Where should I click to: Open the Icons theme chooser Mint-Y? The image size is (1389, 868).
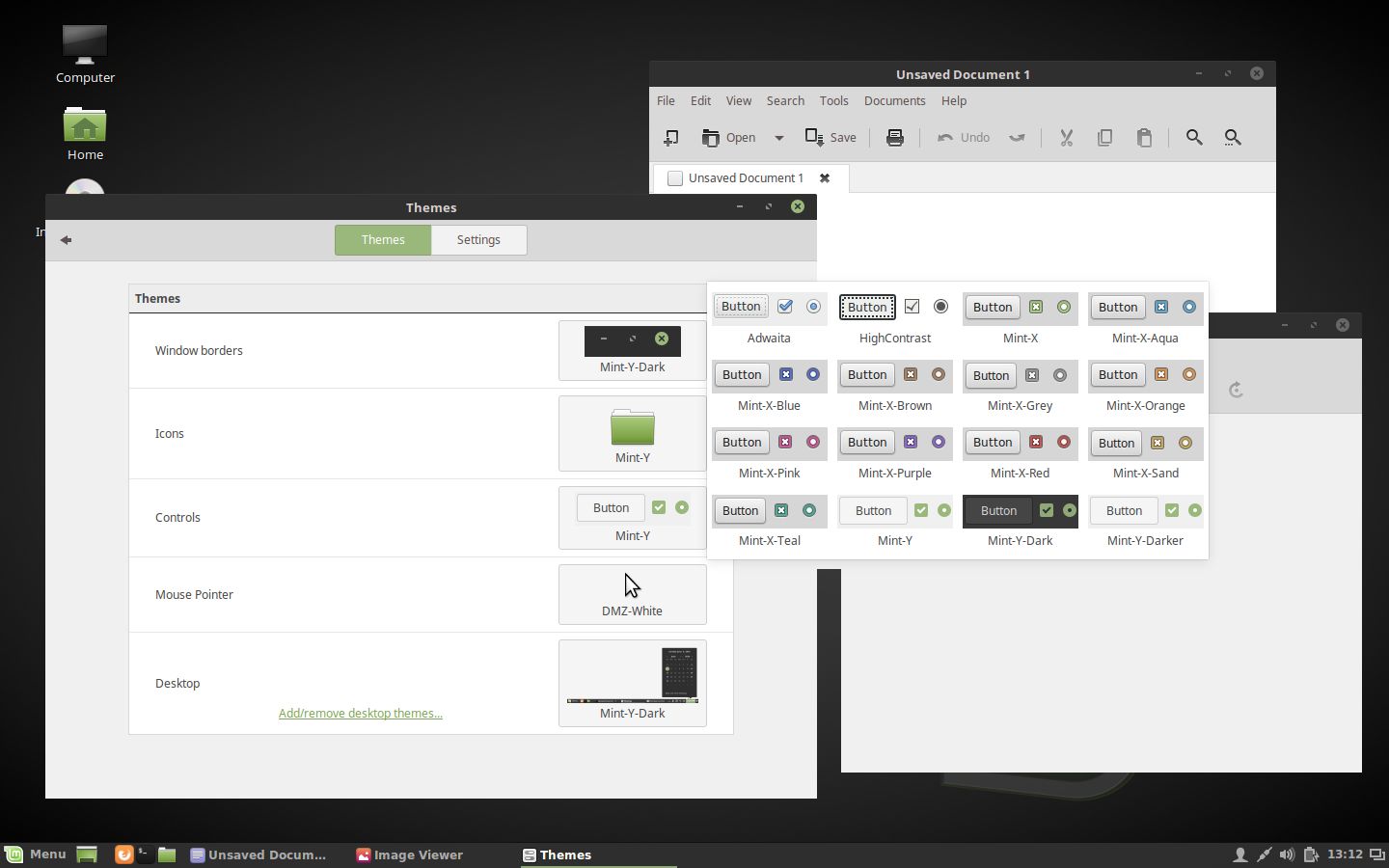633,434
